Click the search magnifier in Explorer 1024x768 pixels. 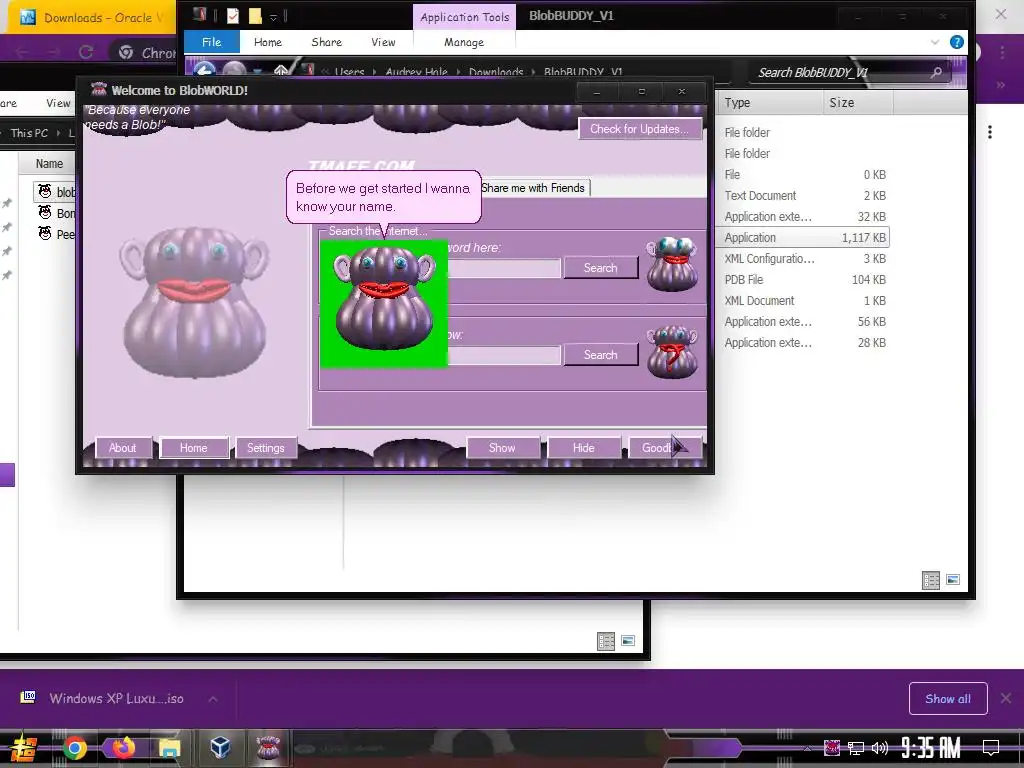(936, 72)
